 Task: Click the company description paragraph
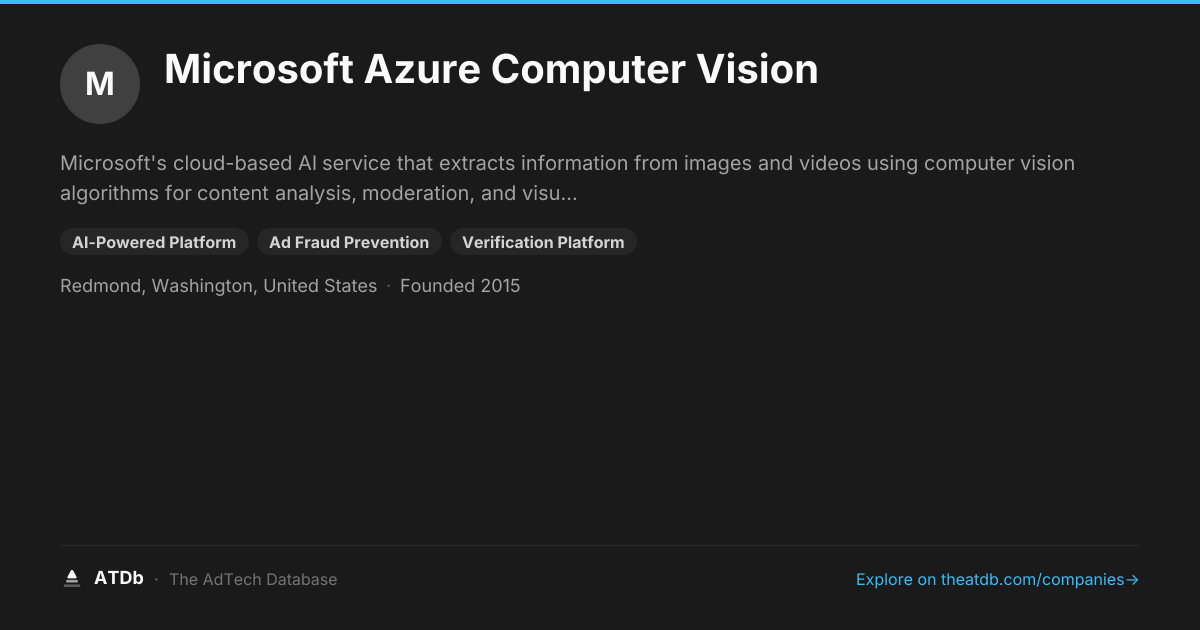(568, 178)
